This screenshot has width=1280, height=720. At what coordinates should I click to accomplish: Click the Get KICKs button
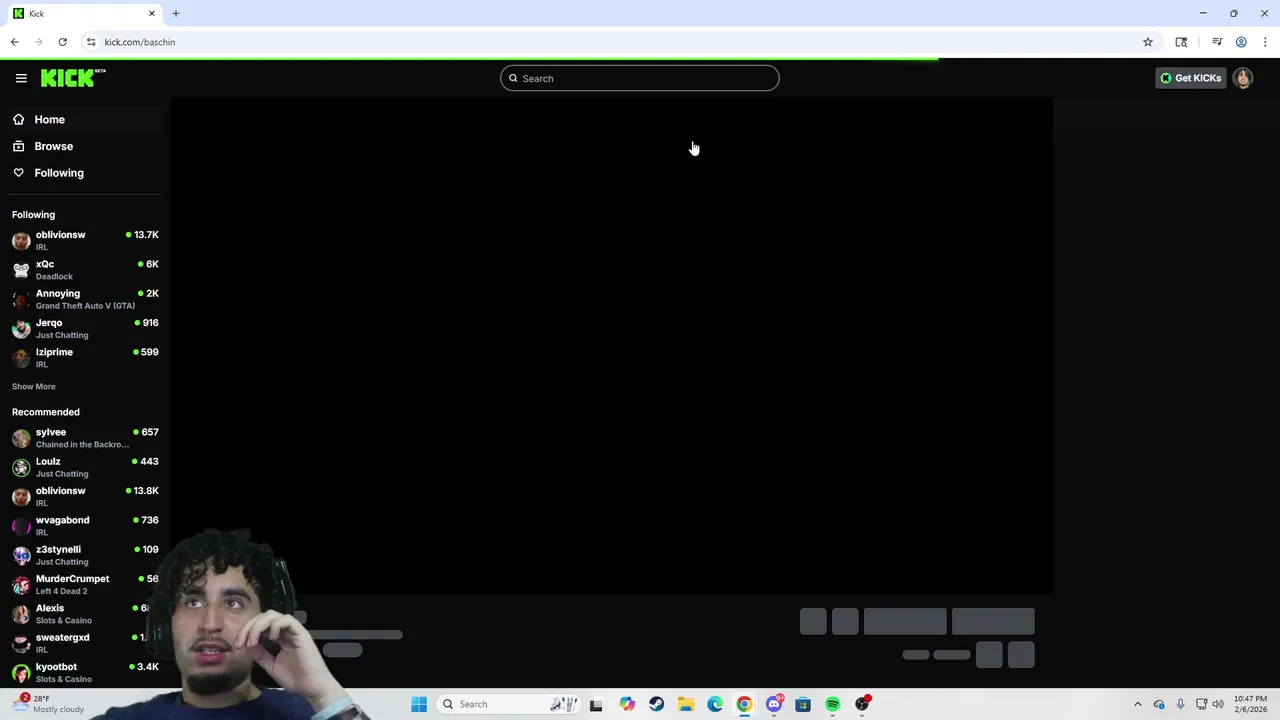click(1190, 78)
